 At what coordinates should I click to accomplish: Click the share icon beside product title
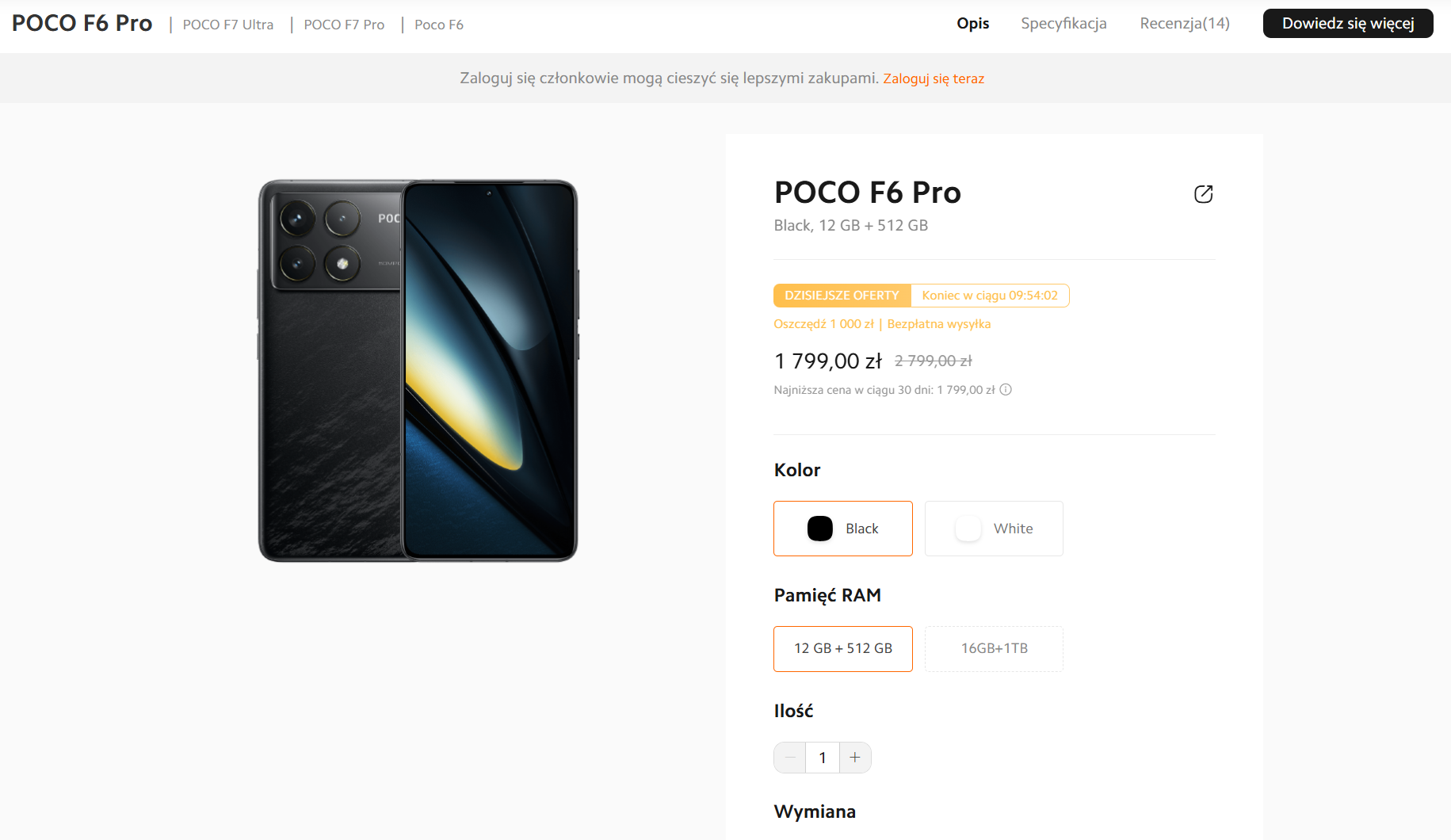pos(1203,194)
